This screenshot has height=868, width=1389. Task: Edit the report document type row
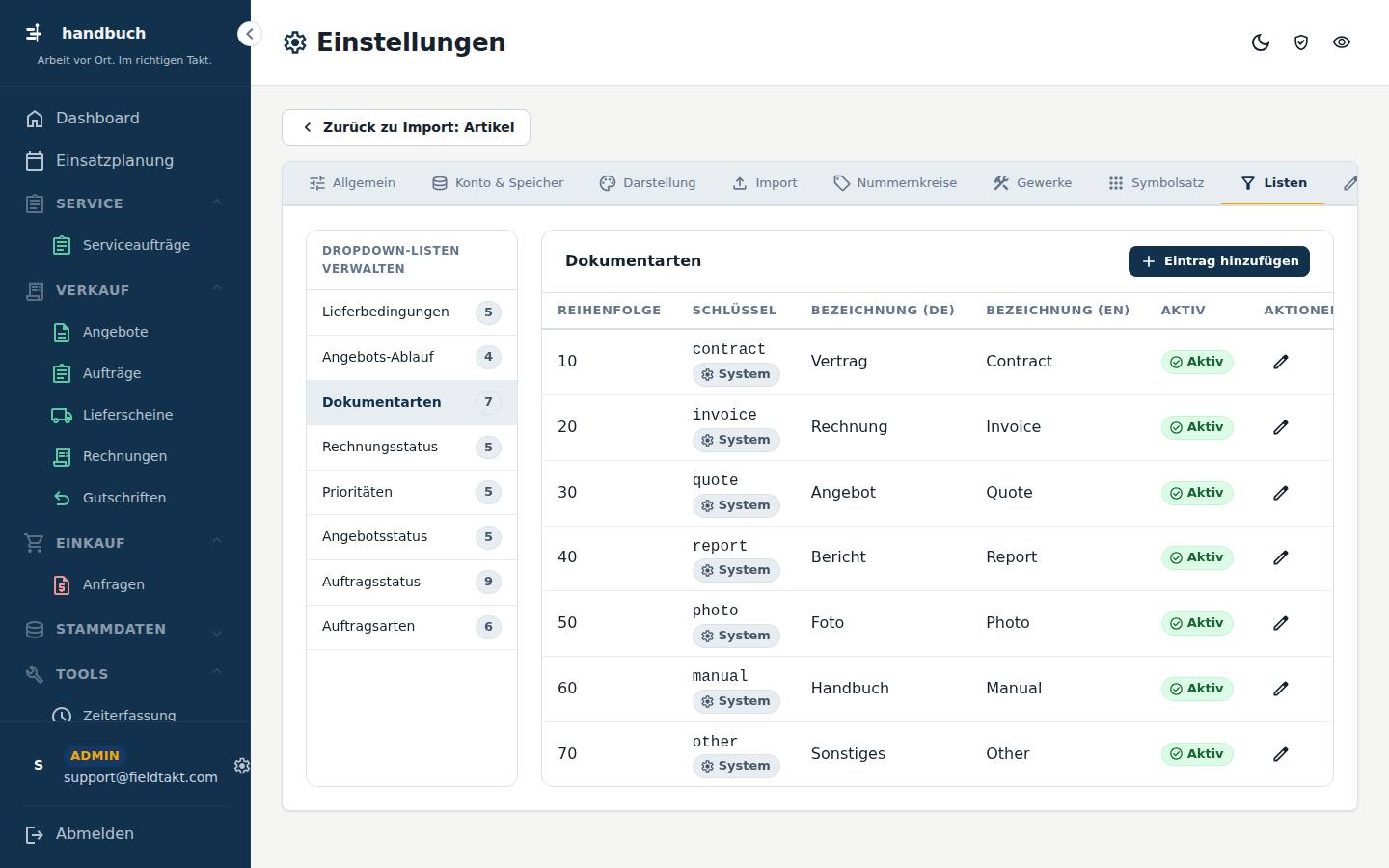point(1281,557)
